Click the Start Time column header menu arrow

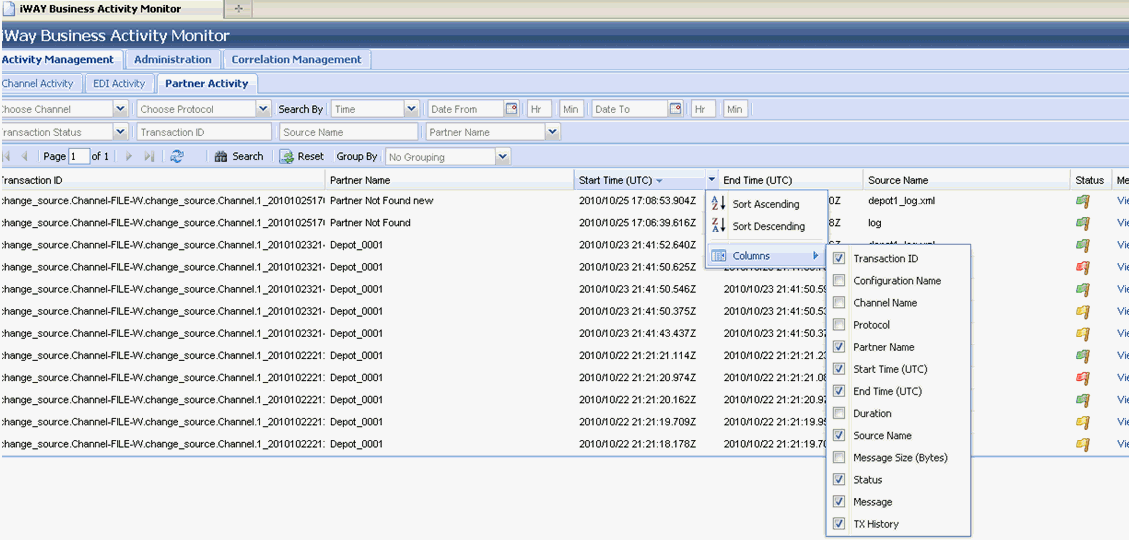coord(711,180)
